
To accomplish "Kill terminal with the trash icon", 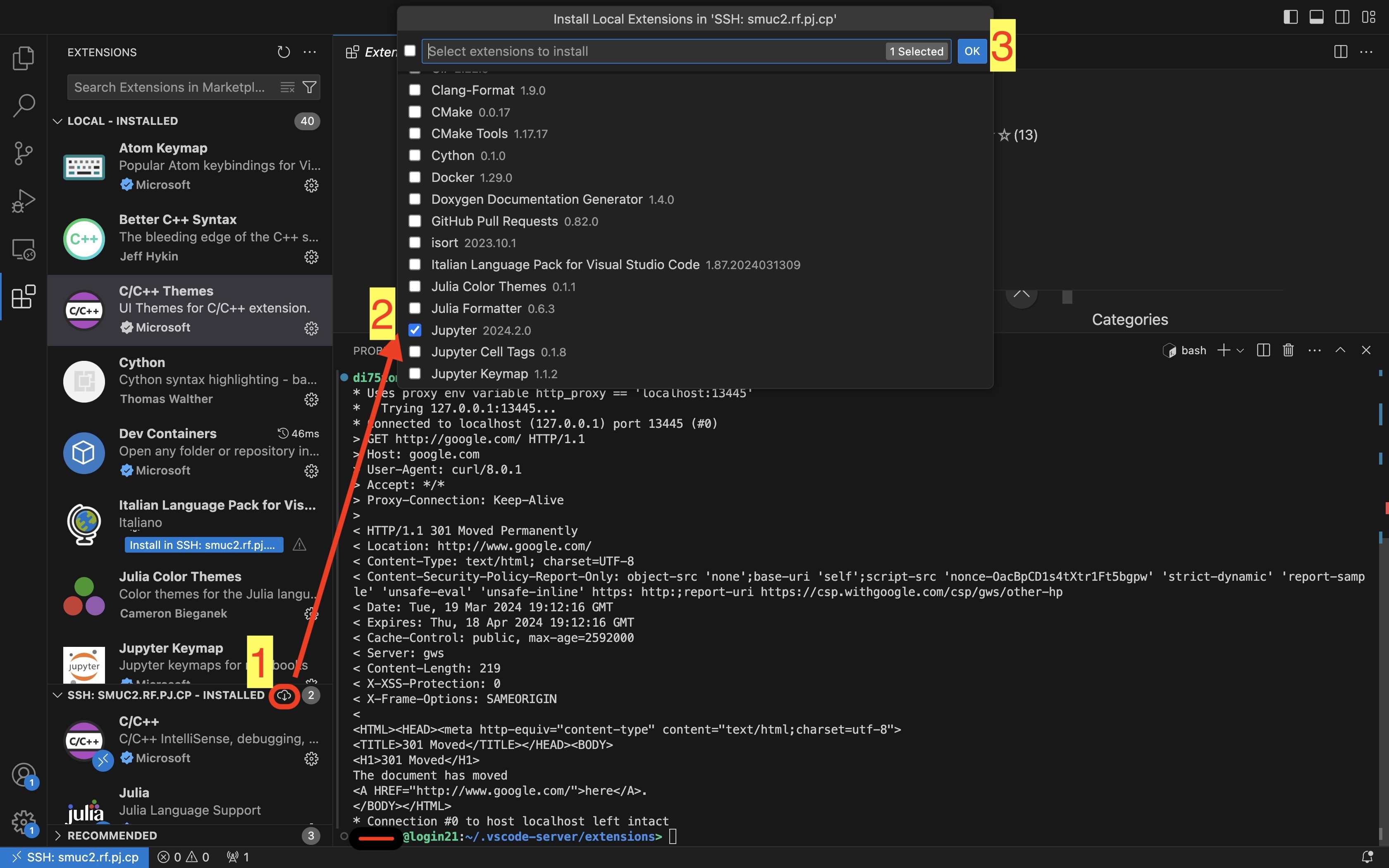I will (x=1288, y=350).
